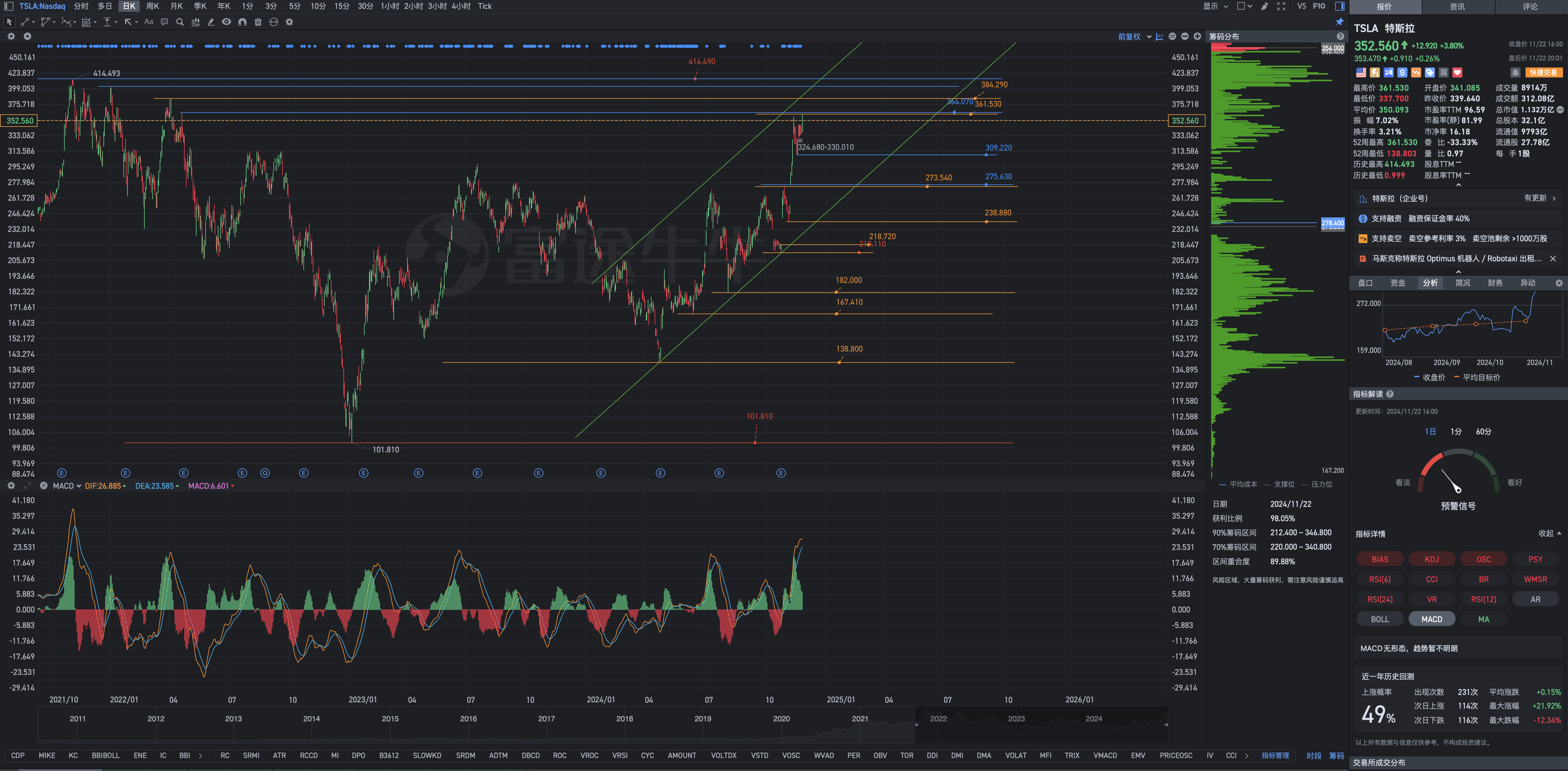Reset chart zoom with equals icon
This screenshot has width=1568, height=771.
[1172, 37]
